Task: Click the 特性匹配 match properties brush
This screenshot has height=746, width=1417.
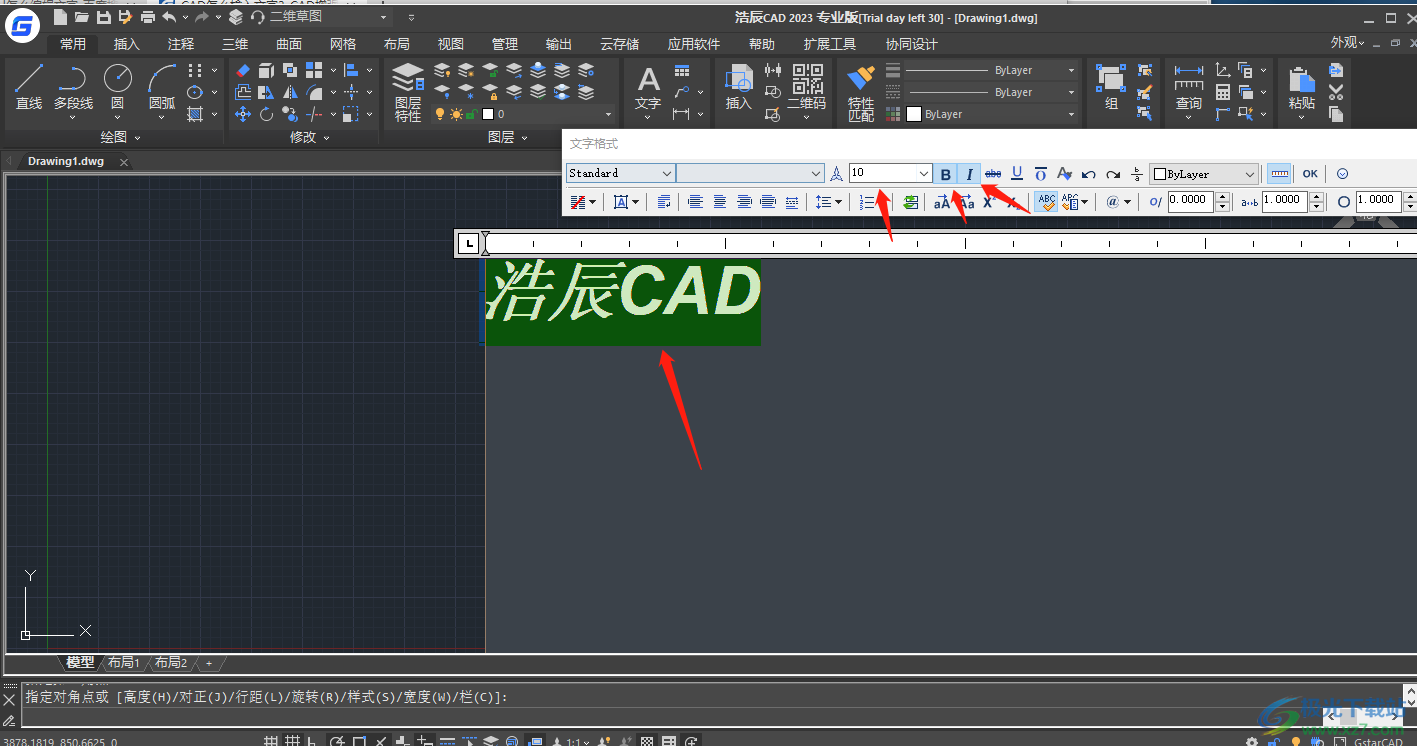Action: coord(860,93)
